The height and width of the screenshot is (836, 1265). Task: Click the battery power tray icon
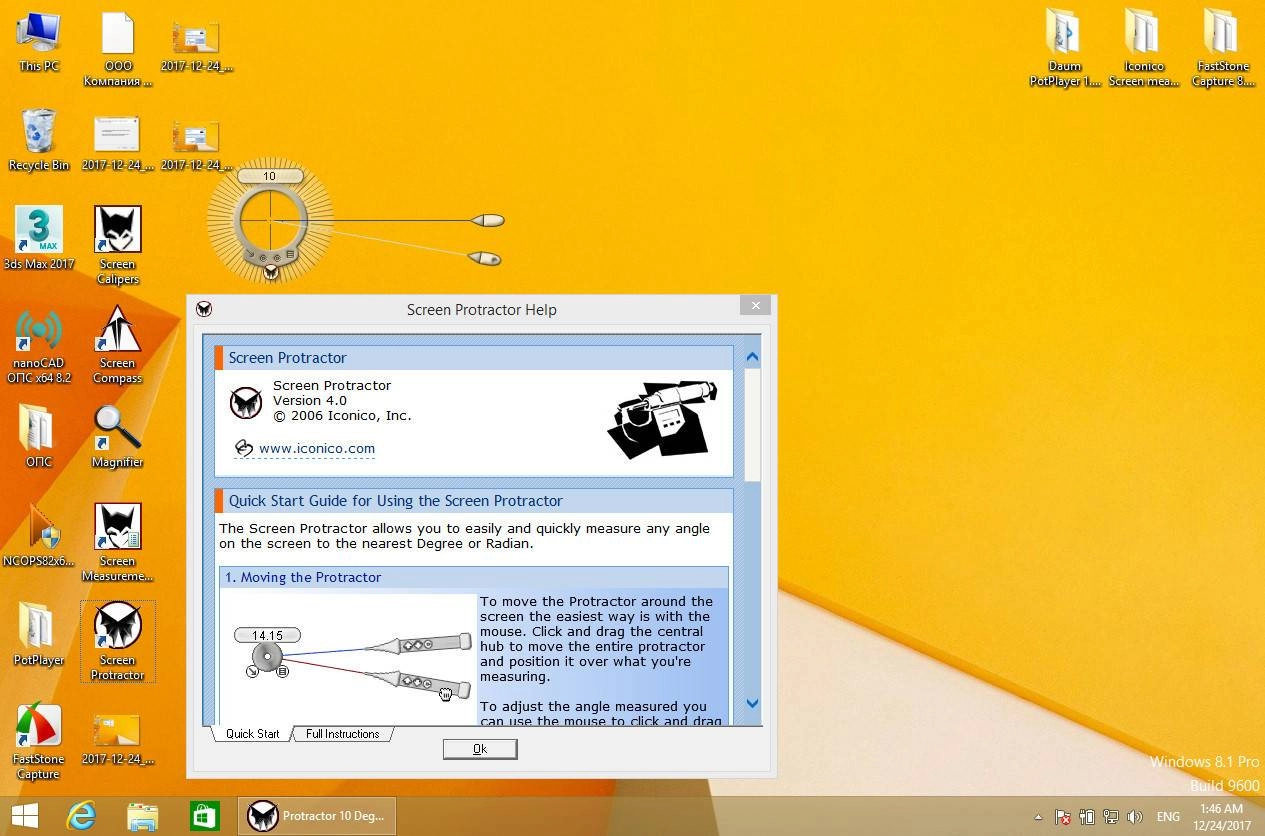coord(1087,817)
